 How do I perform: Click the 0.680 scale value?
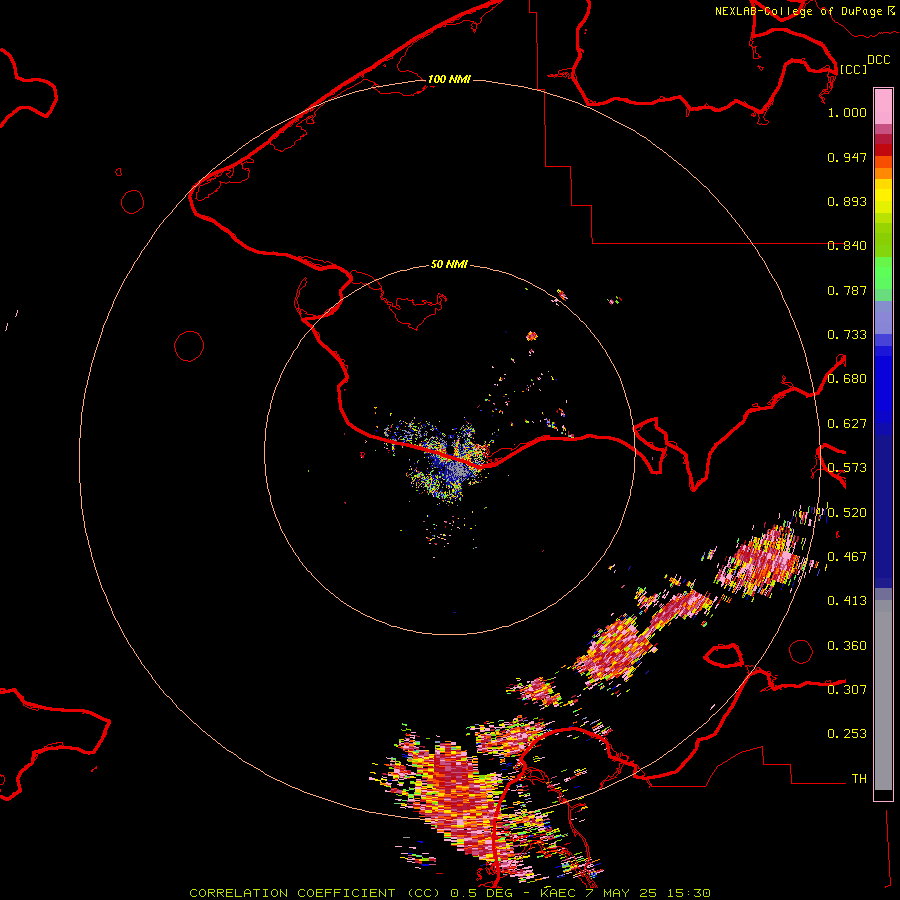(x=847, y=379)
